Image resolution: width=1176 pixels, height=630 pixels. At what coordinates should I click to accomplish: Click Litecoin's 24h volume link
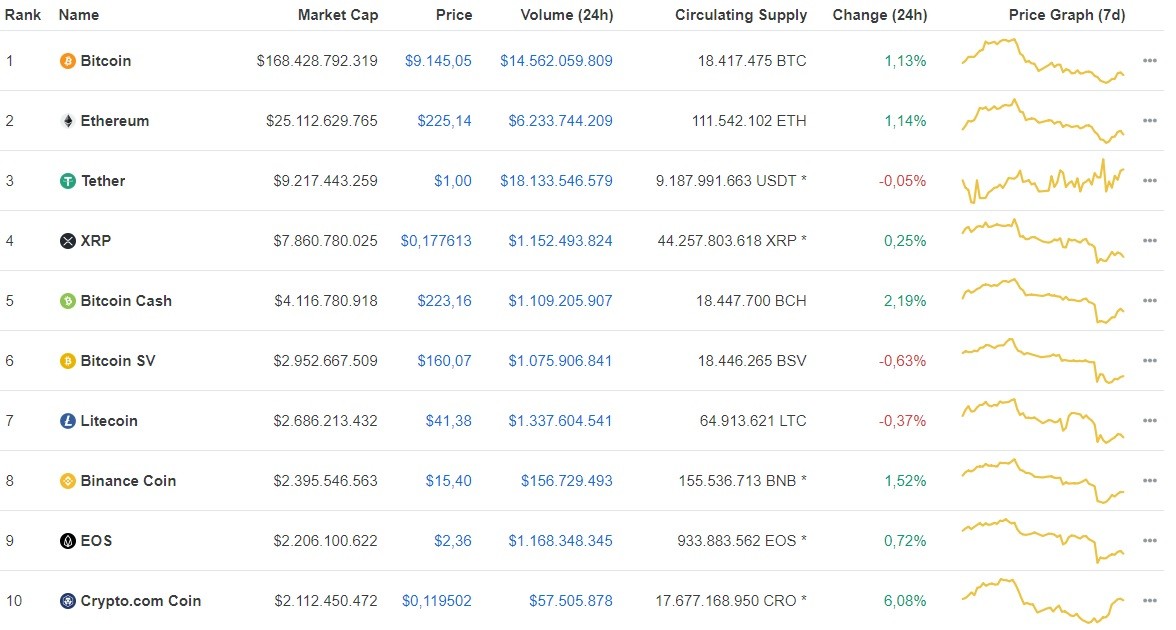tap(559, 421)
